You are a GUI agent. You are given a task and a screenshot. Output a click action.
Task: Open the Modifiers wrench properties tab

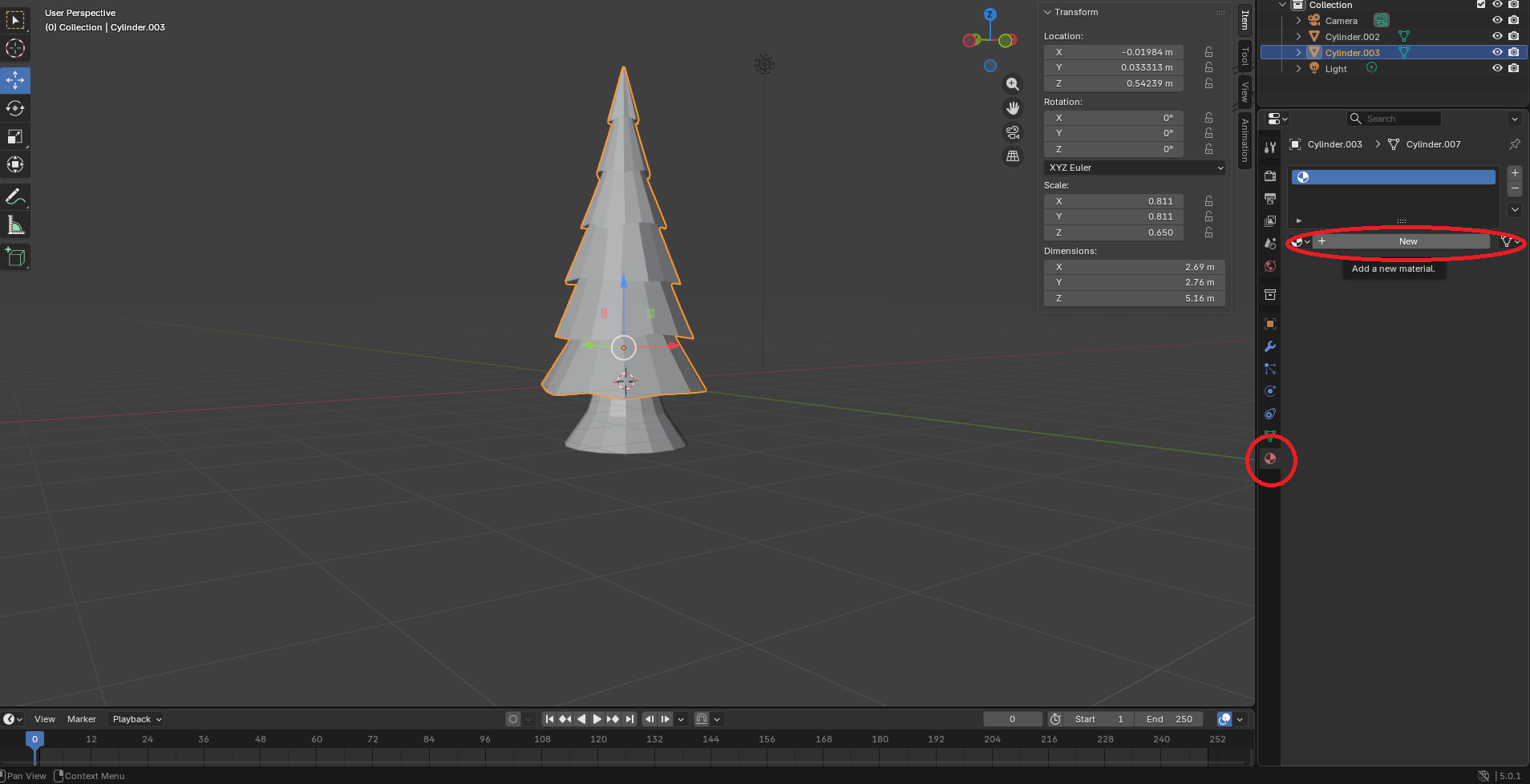[x=1270, y=346]
